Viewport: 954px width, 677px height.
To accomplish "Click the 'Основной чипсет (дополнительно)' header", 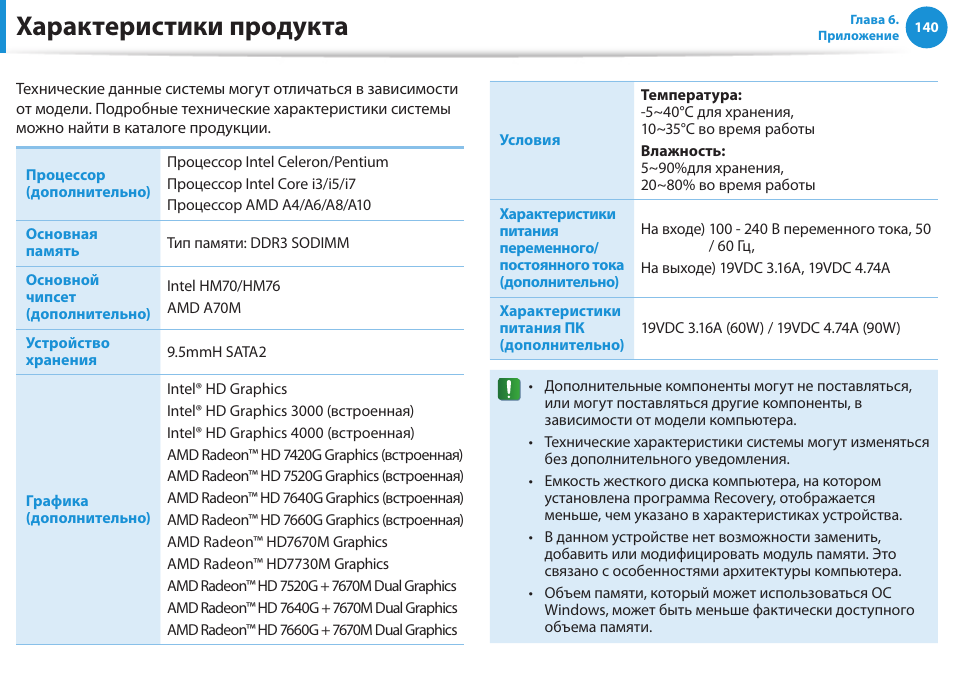I will (x=88, y=297).
